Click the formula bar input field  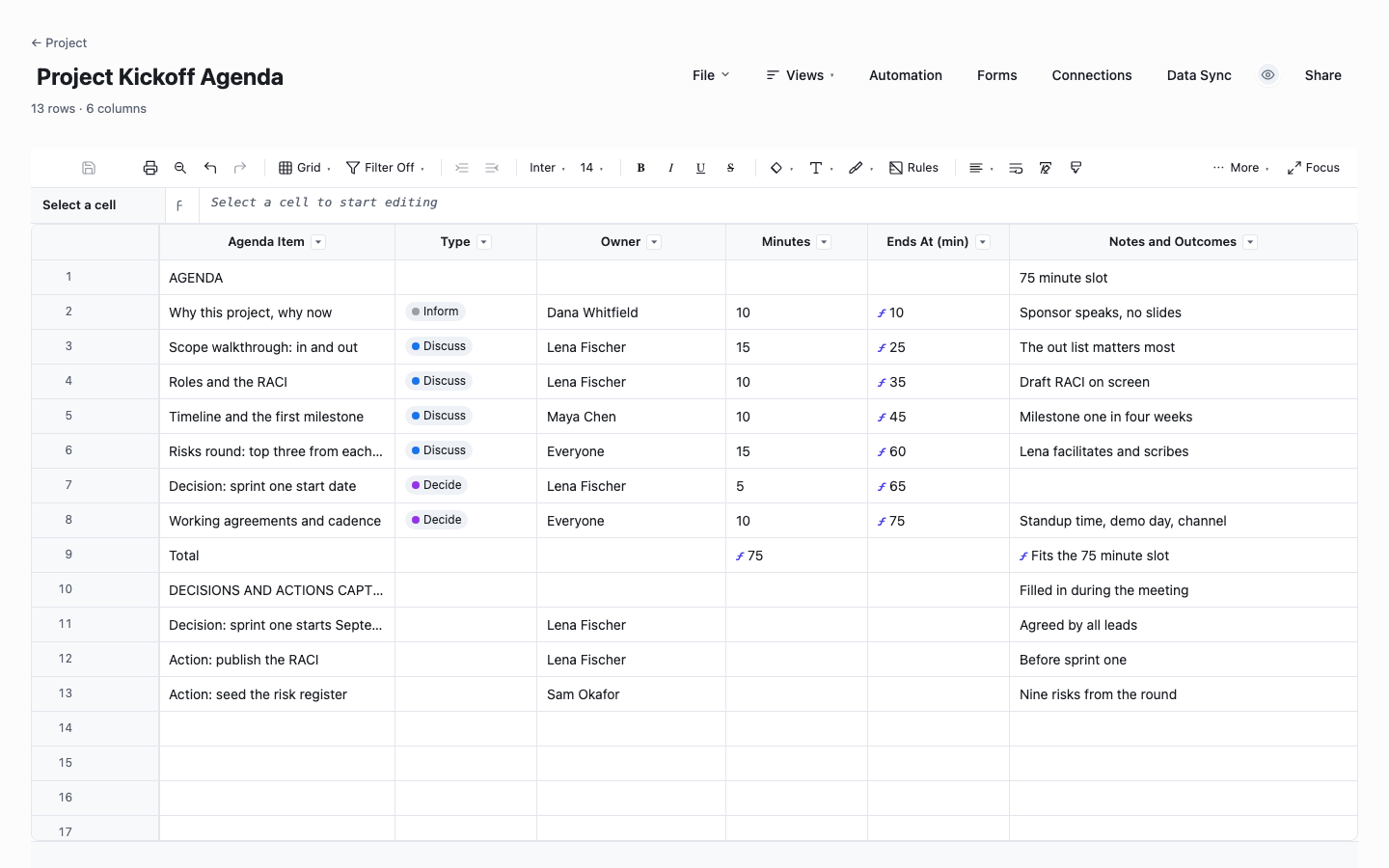778,204
